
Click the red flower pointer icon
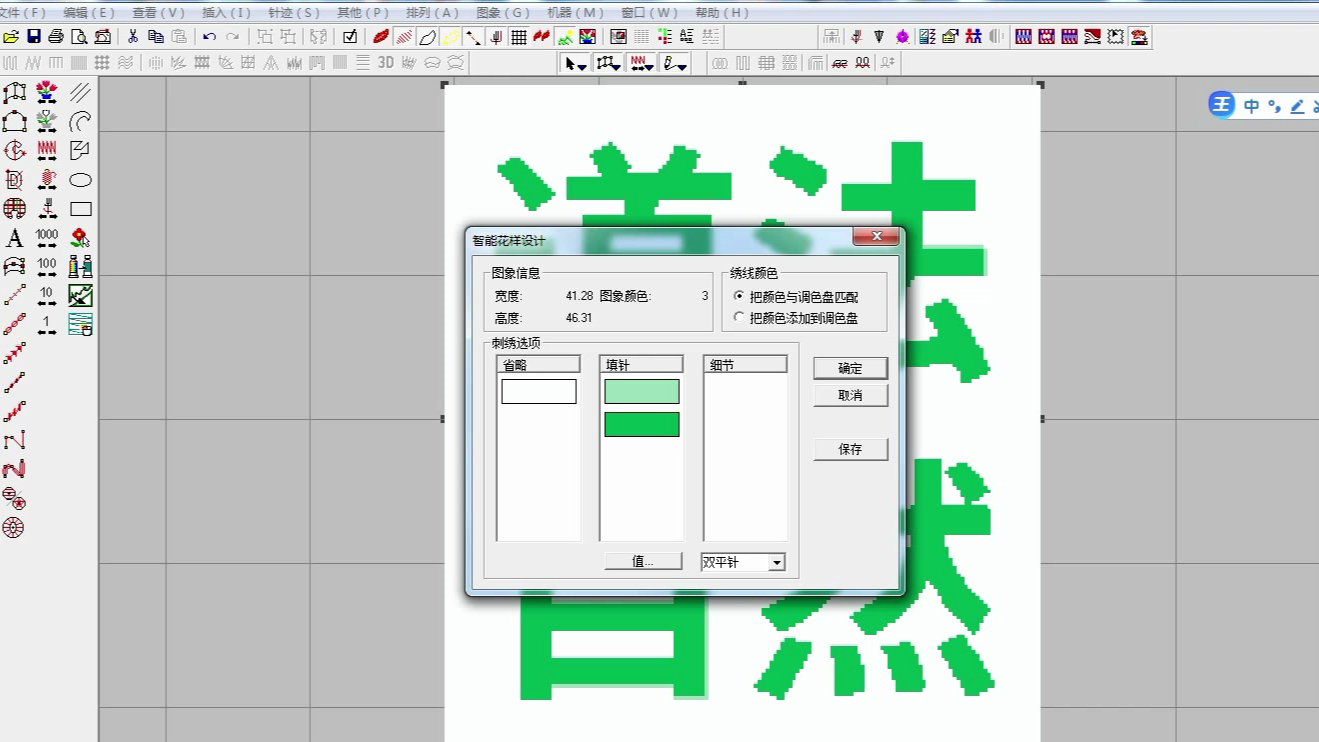click(81, 238)
